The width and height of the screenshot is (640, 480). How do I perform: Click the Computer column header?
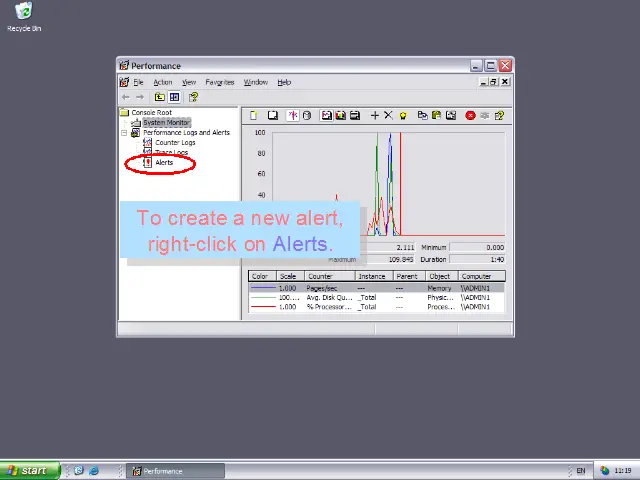pos(482,276)
